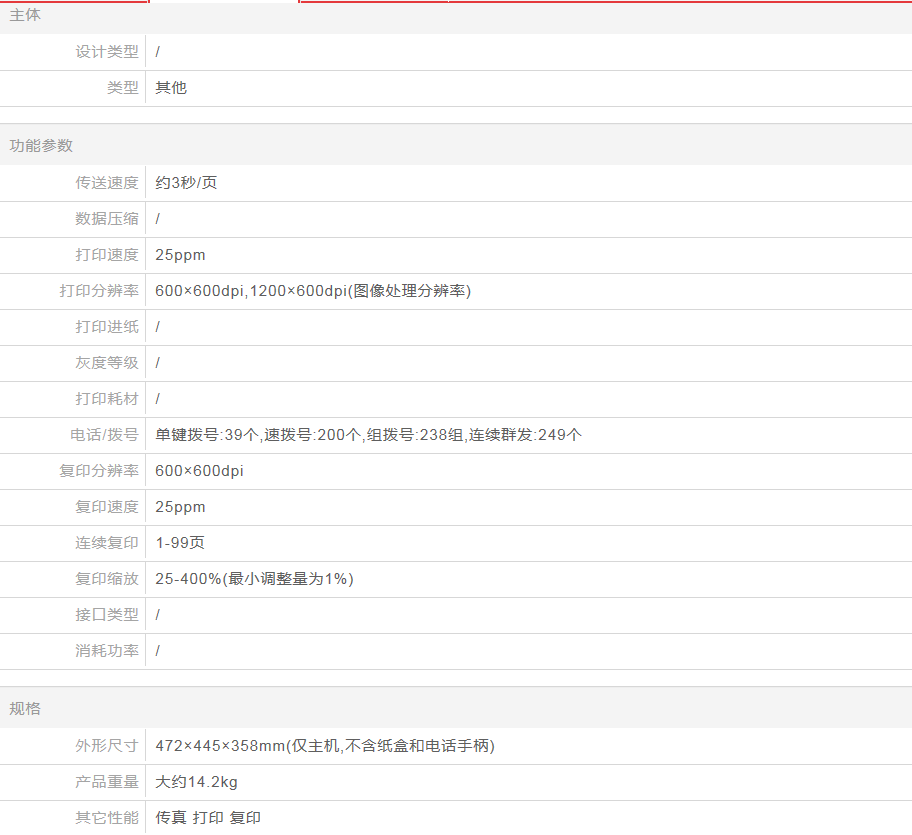The width and height of the screenshot is (912, 835).
Task: Select the 472×445×358mm dimensions value
Action: (x=325, y=746)
